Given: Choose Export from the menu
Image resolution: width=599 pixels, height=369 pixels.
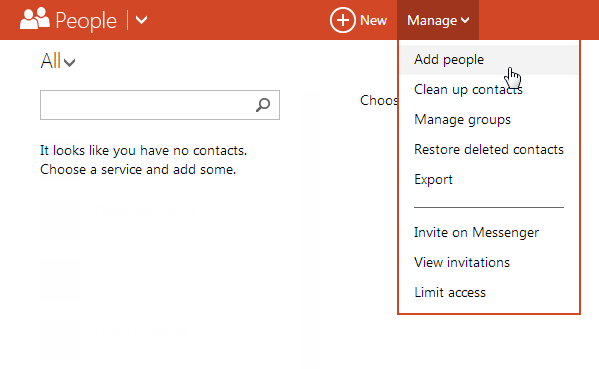Looking at the screenshot, I should pos(489,180).
